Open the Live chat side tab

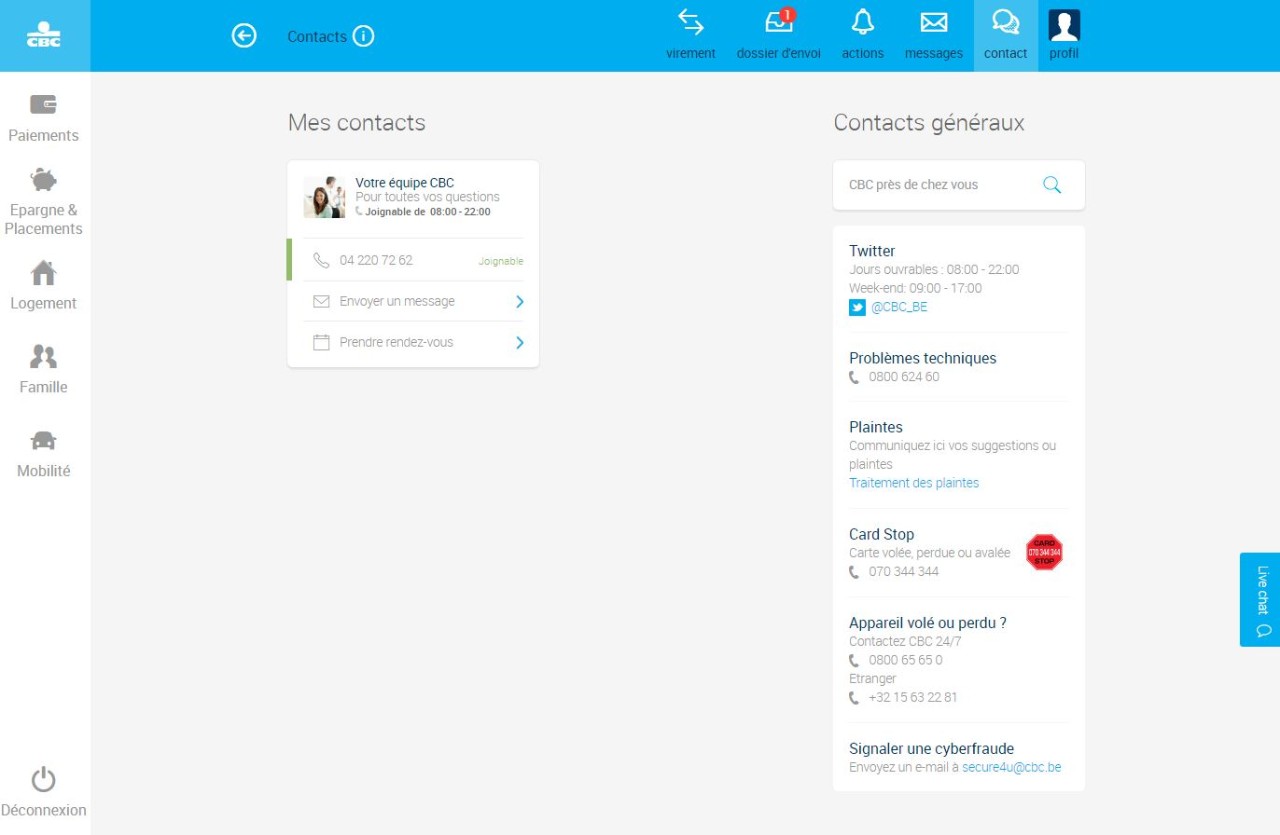click(1260, 600)
